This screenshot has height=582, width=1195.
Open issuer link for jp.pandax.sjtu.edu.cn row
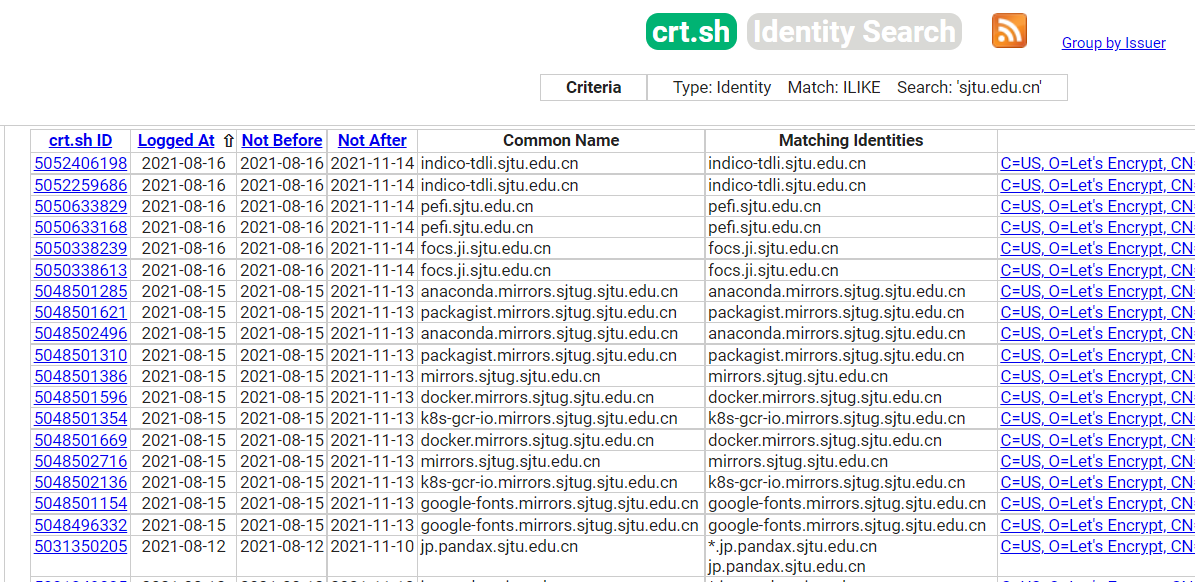click(x=1097, y=546)
